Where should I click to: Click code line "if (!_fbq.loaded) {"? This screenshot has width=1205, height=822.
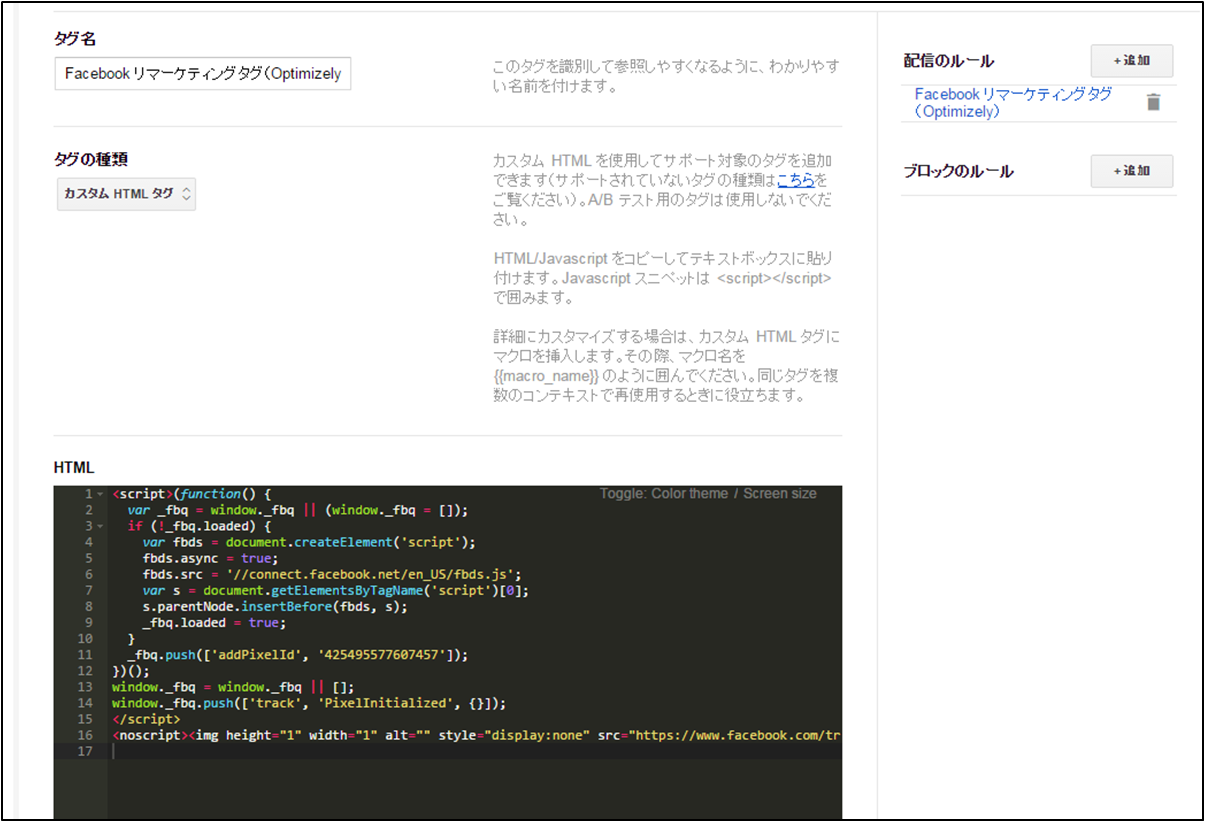coord(199,526)
